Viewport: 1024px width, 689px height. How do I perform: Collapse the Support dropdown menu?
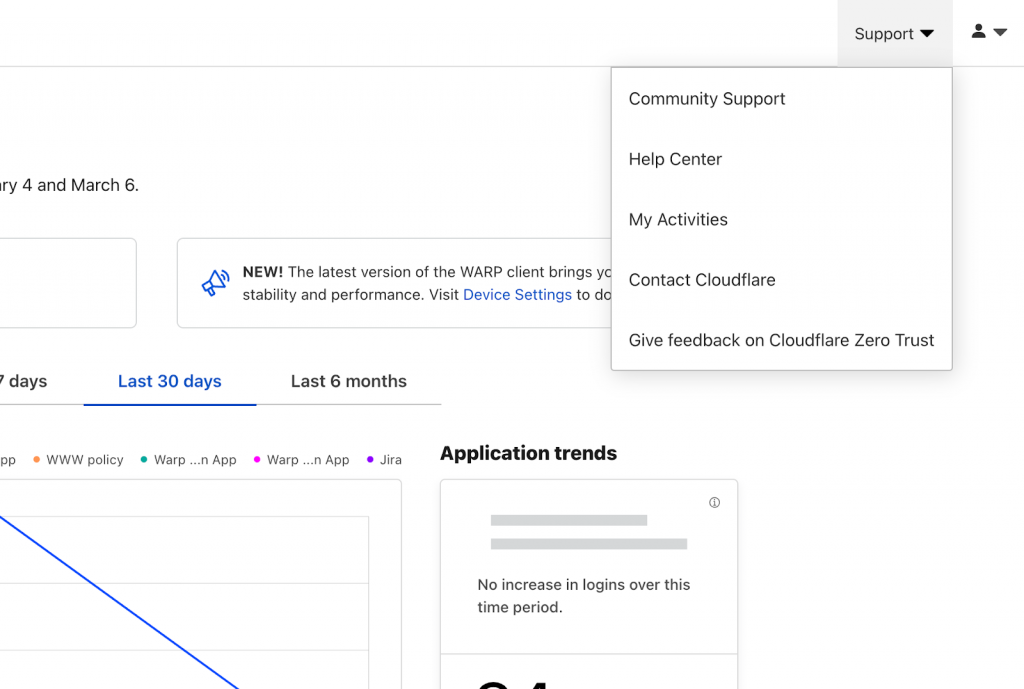click(895, 33)
